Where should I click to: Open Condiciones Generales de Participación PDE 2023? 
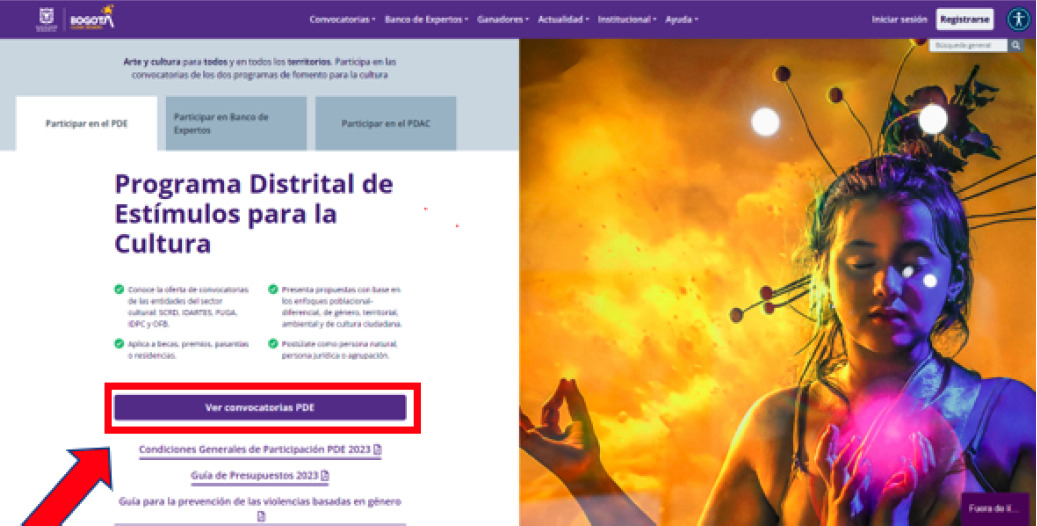[x=260, y=449]
